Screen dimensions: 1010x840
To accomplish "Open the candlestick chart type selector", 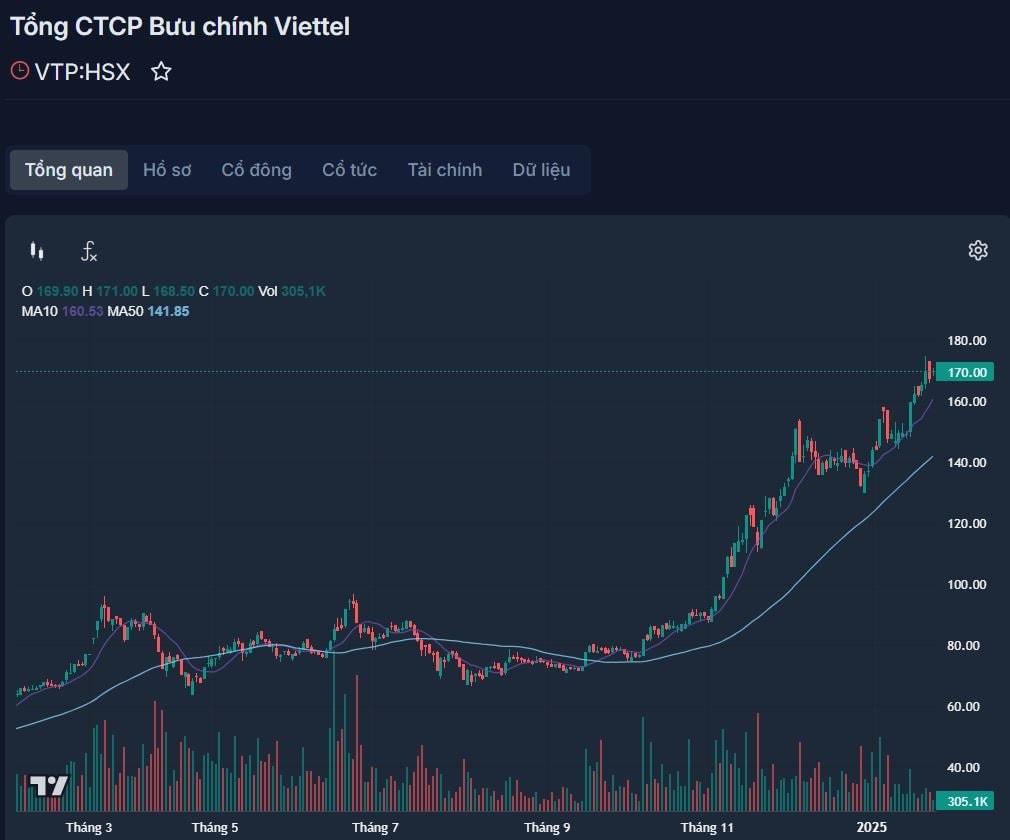I will (37, 251).
